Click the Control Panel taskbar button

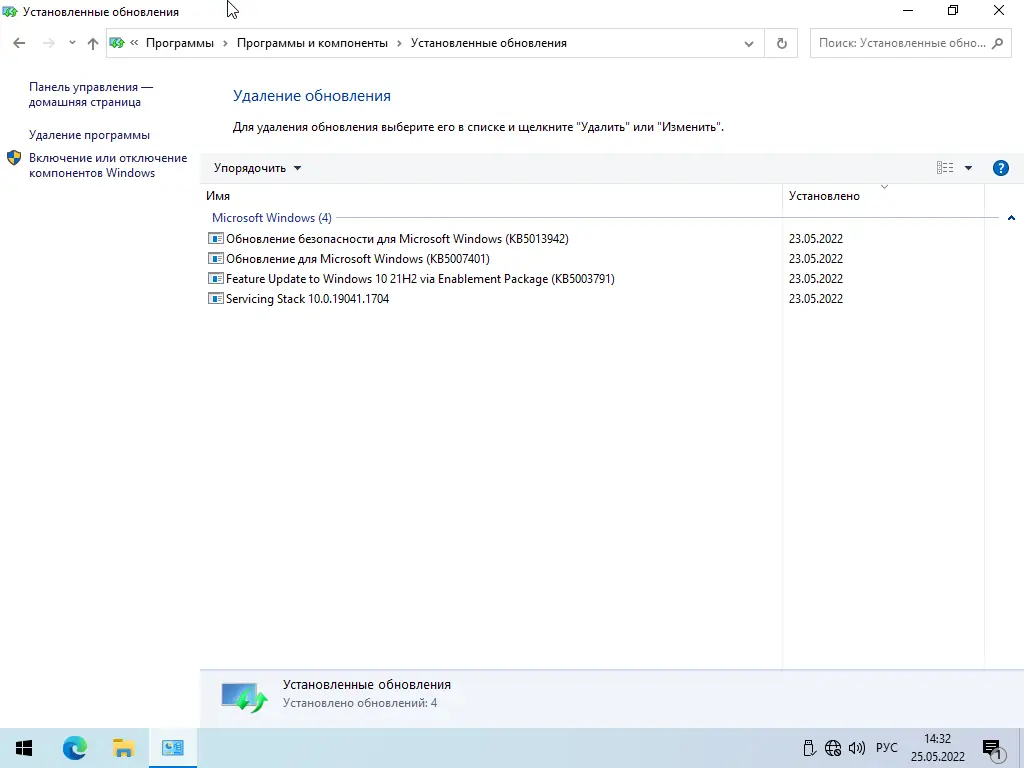(172, 748)
